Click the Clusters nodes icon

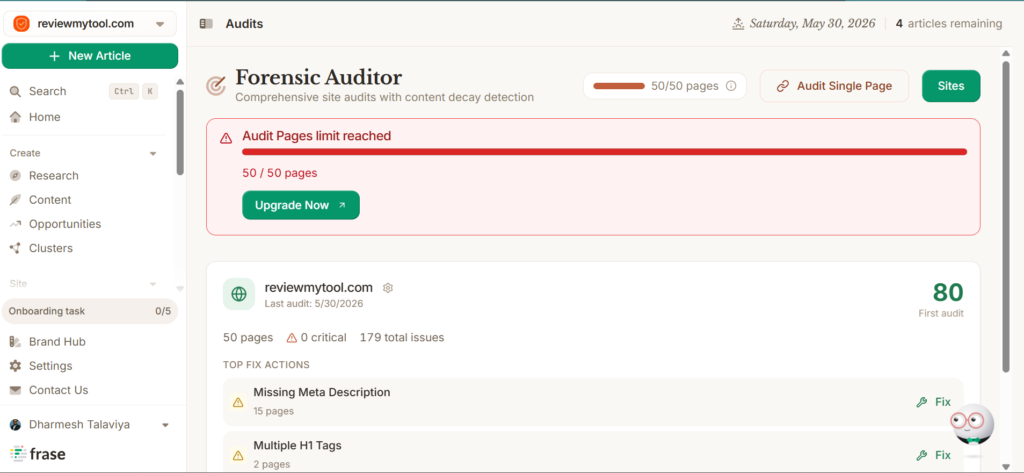tap(15, 248)
